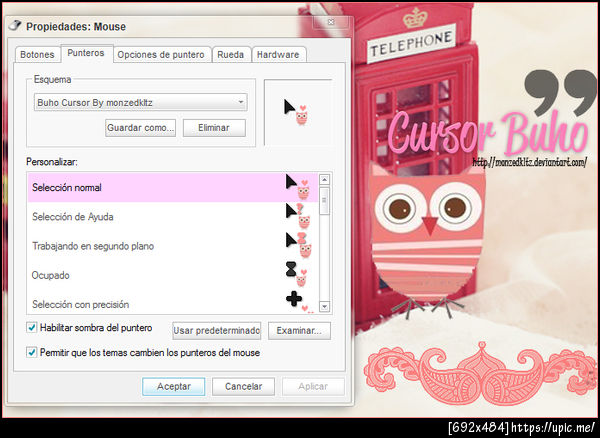The image size is (600, 438).
Task: Select the Punteros tab
Action: pyautogui.click(x=86, y=53)
